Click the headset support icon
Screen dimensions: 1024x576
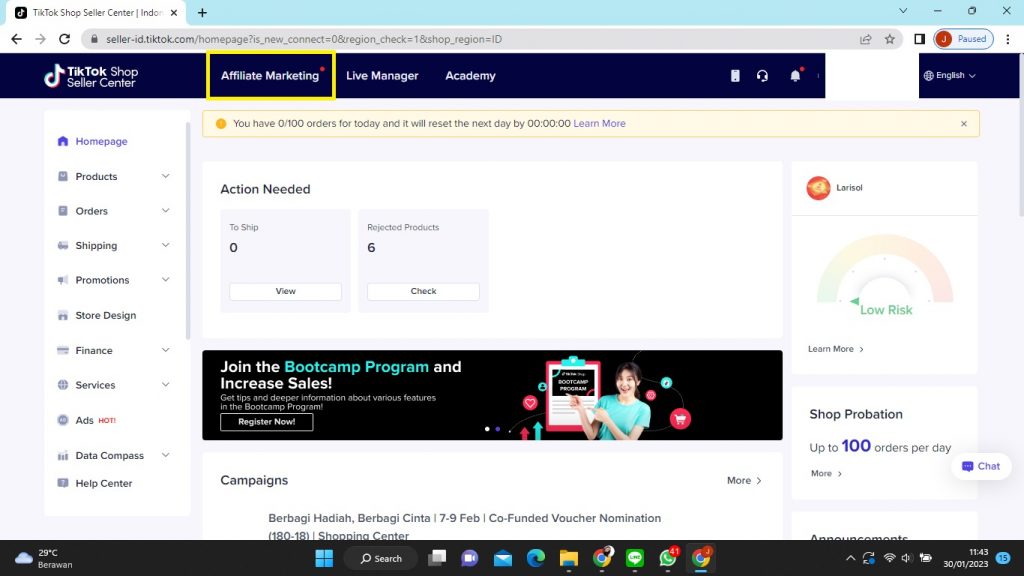pos(762,76)
